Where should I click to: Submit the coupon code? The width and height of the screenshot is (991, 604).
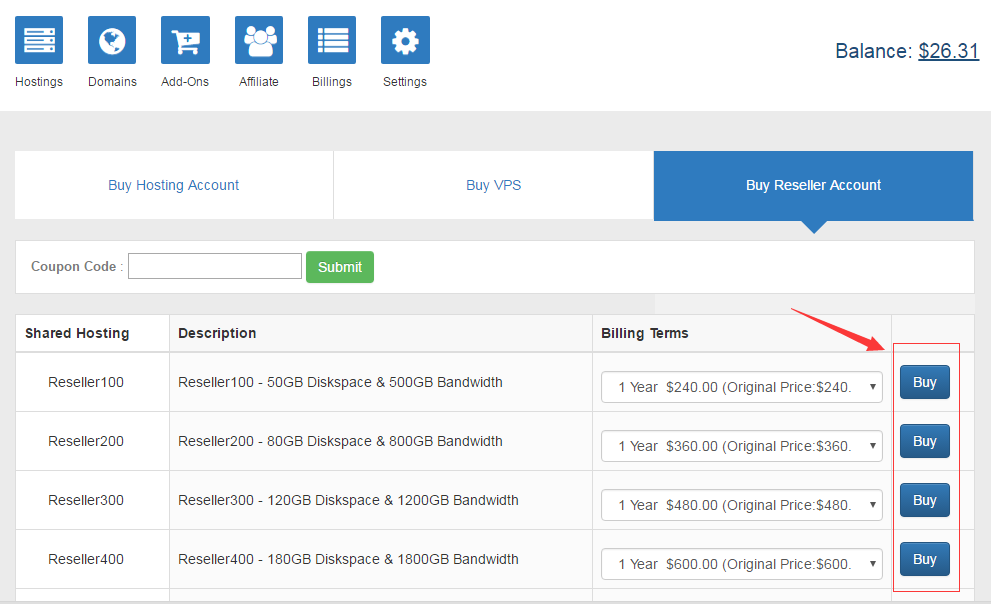340,267
